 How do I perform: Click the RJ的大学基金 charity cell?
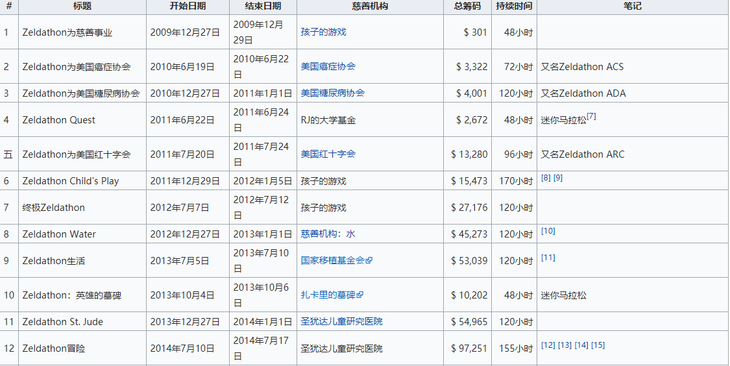370,120
